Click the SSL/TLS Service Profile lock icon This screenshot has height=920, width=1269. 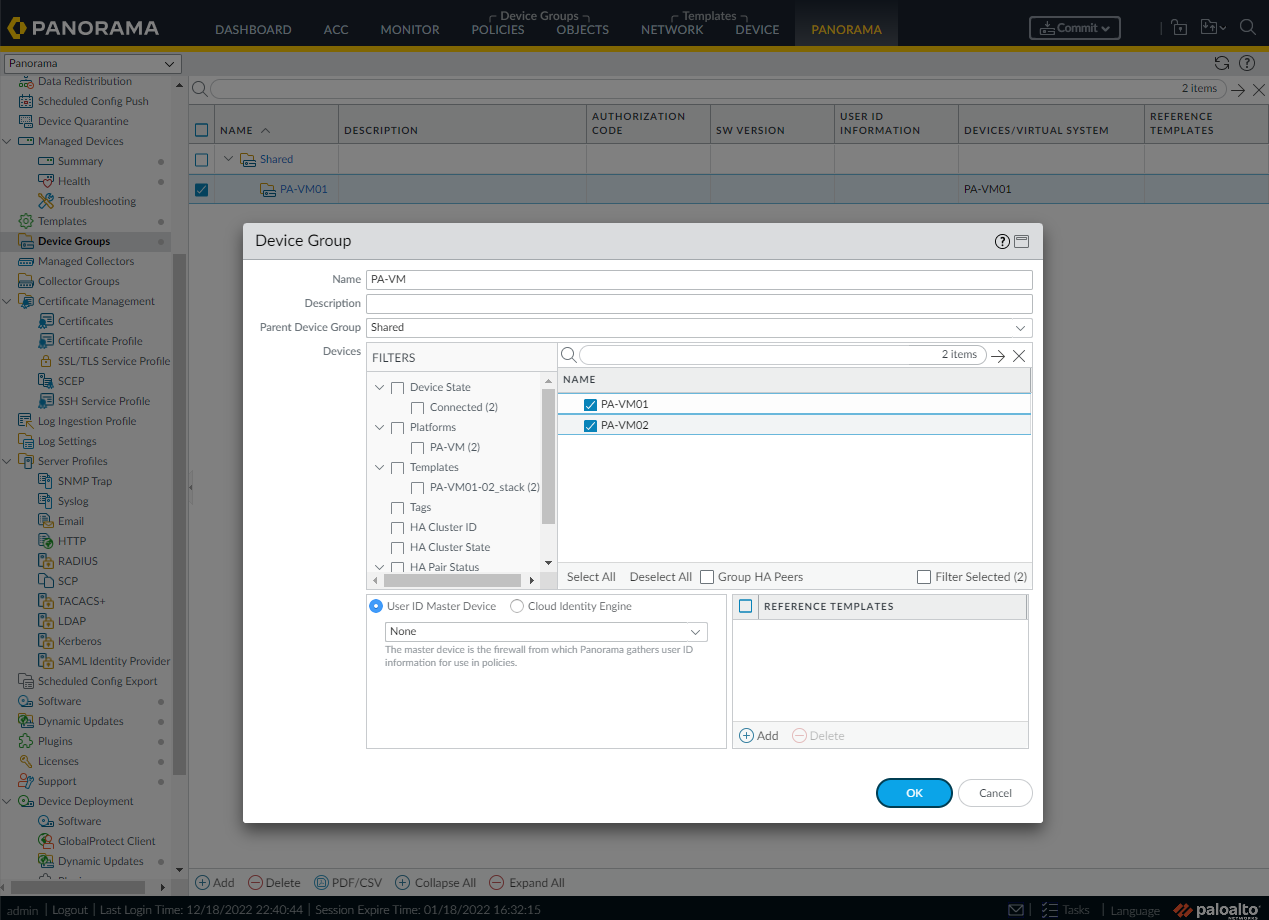pos(45,361)
